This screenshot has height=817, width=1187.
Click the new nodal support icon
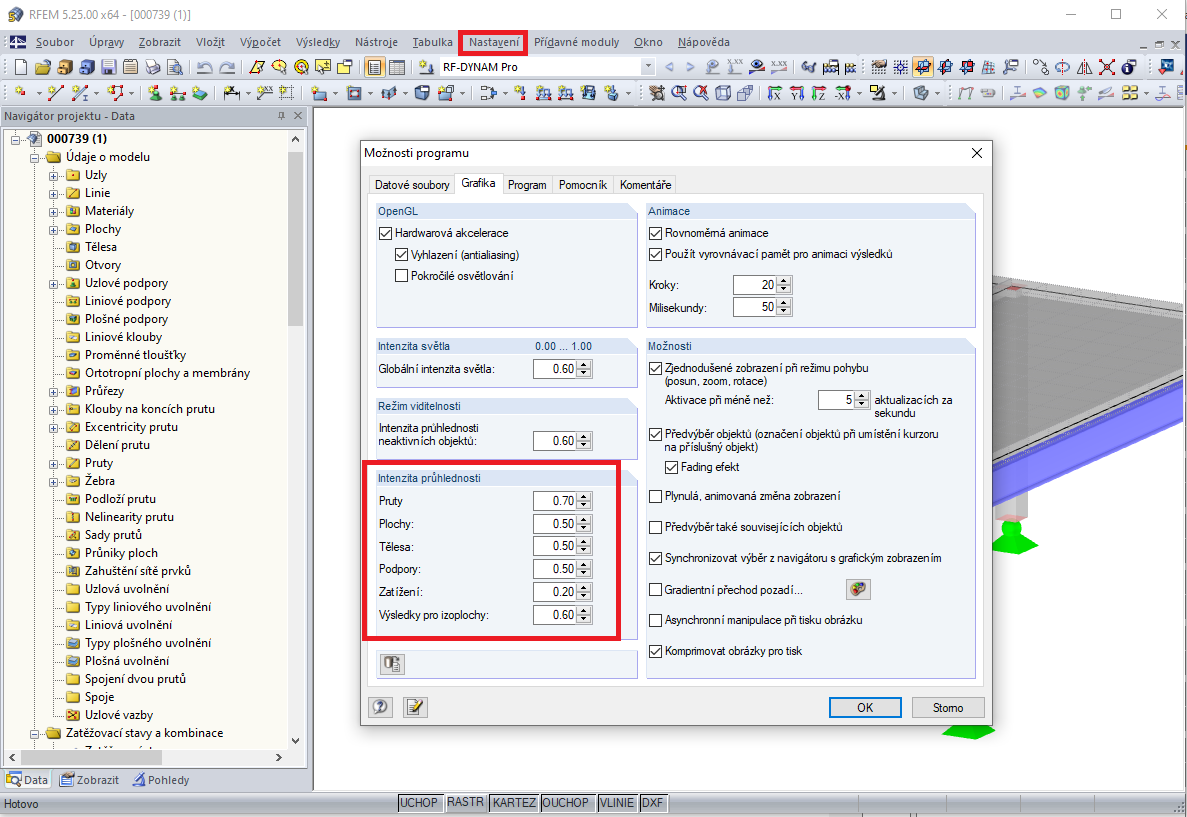155,92
